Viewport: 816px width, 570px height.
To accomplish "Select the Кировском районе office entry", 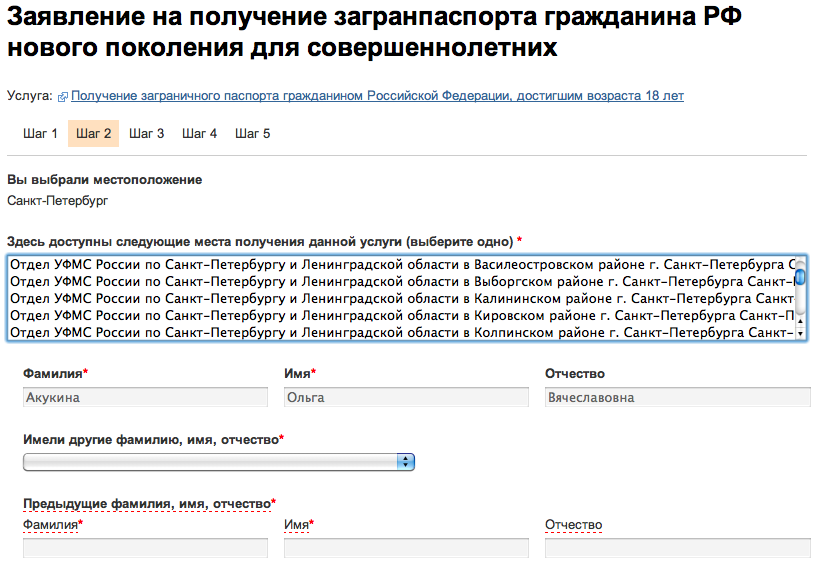I will coord(402,316).
